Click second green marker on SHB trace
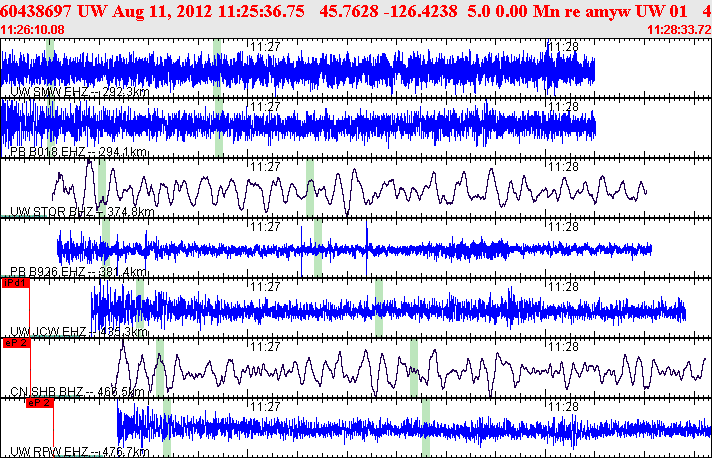Viewport: 712px width, 458px height. click(414, 367)
